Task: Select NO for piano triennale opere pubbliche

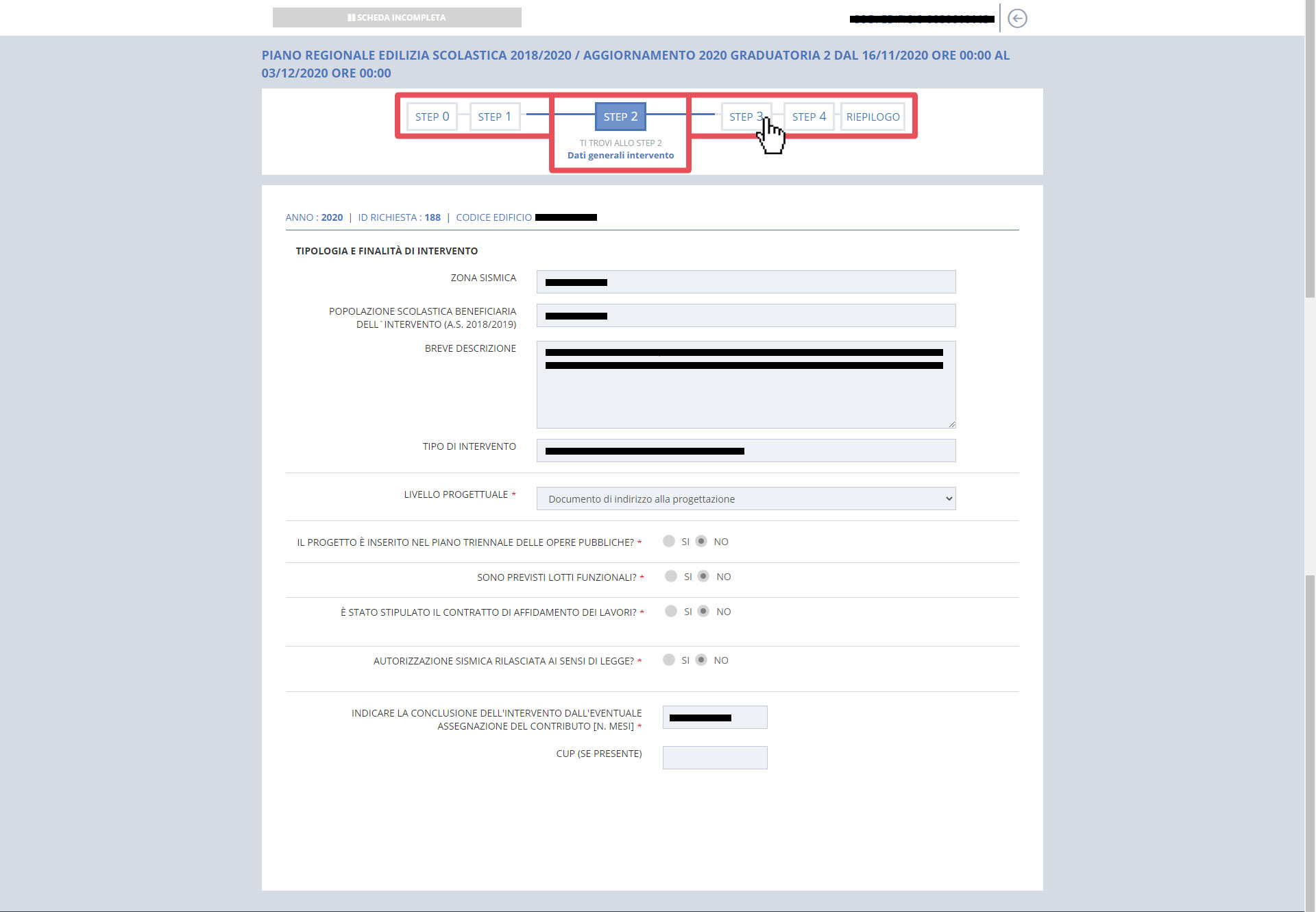Action: tap(701, 542)
